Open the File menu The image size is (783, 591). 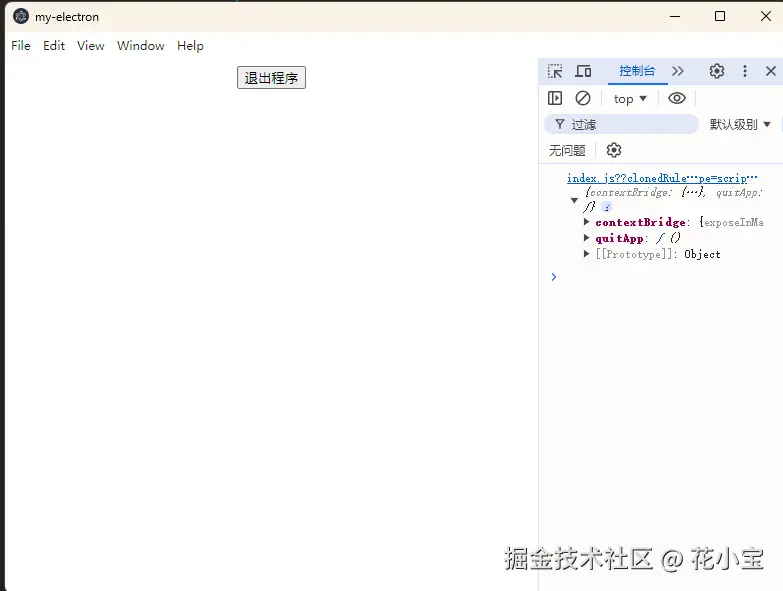point(21,46)
